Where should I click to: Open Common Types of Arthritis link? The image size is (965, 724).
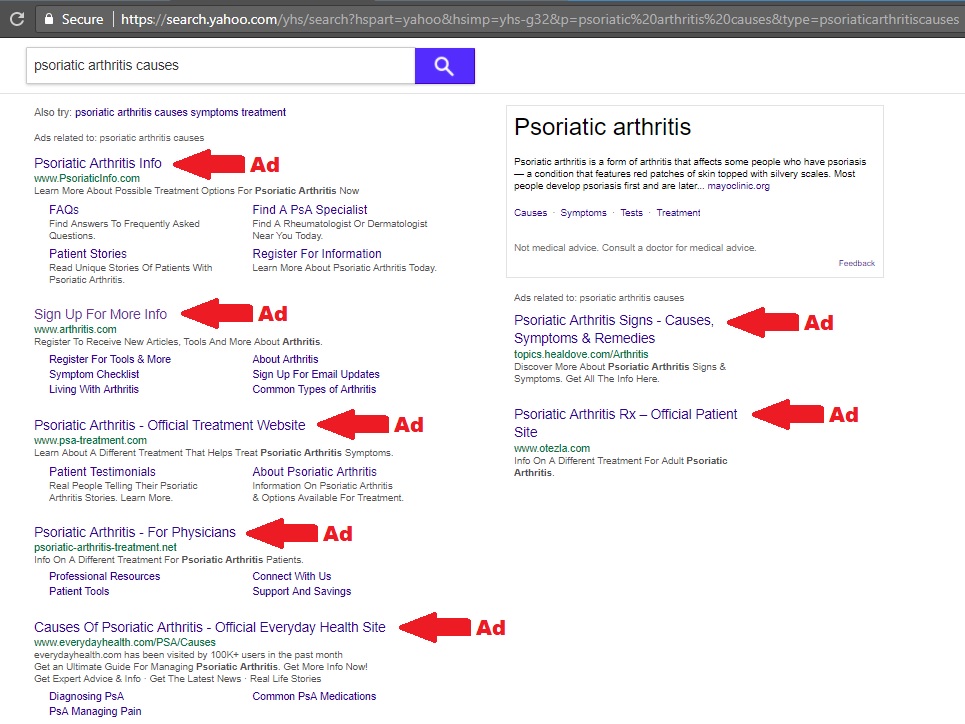pos(314,389)
